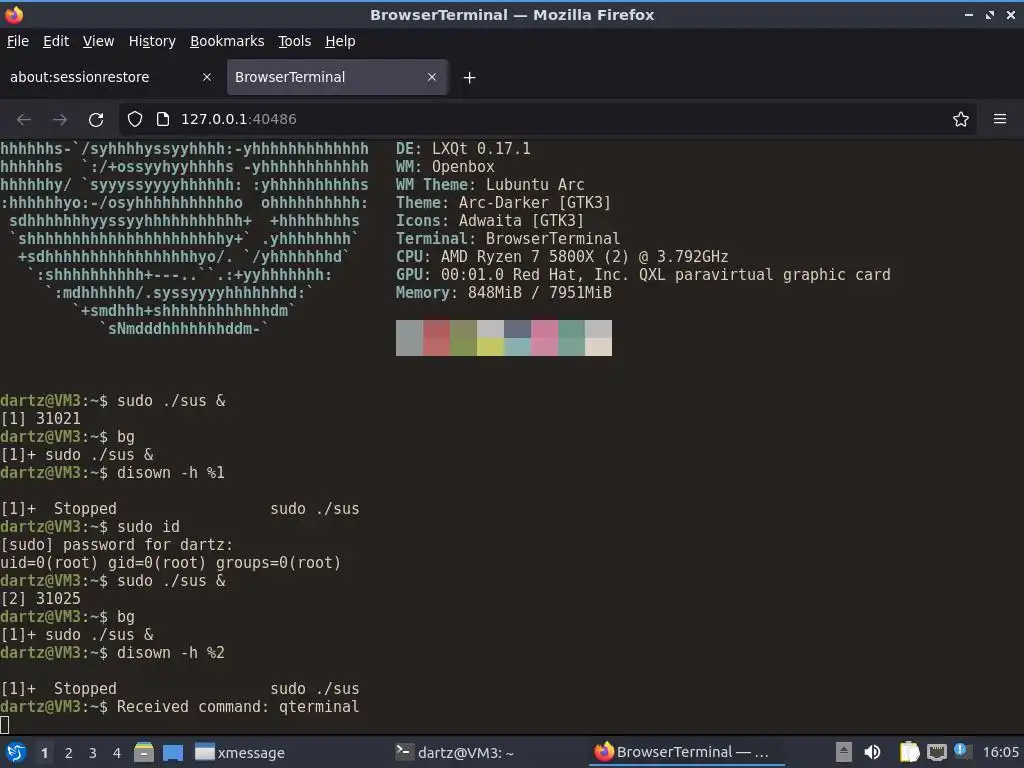Image resolution: width=1024 pixels, height=768 pixels.
Task: Switch to workspace 3 in the pager
Action: tap(93, 753)
